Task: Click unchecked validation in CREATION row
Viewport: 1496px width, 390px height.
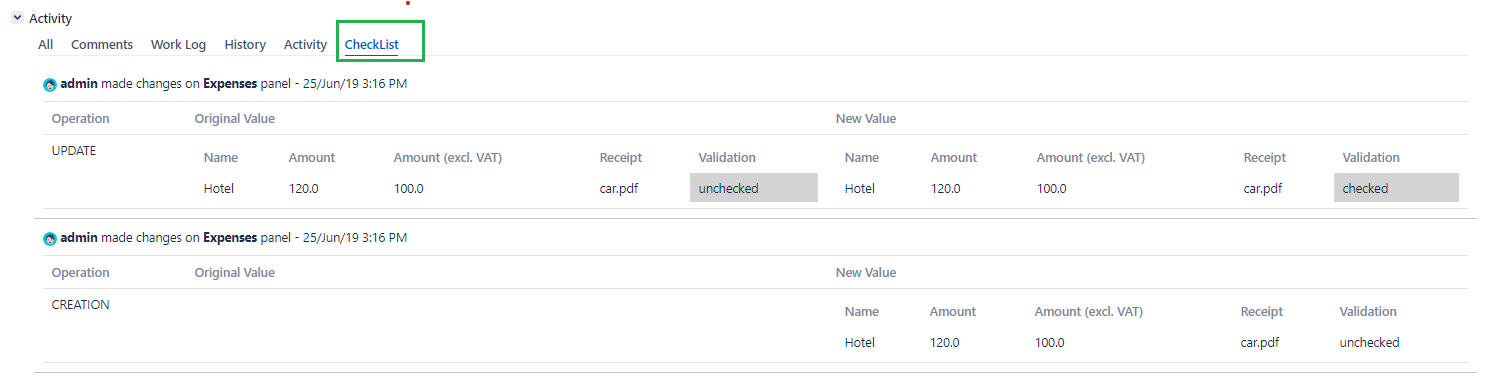Action: (x=1370, y=342)
